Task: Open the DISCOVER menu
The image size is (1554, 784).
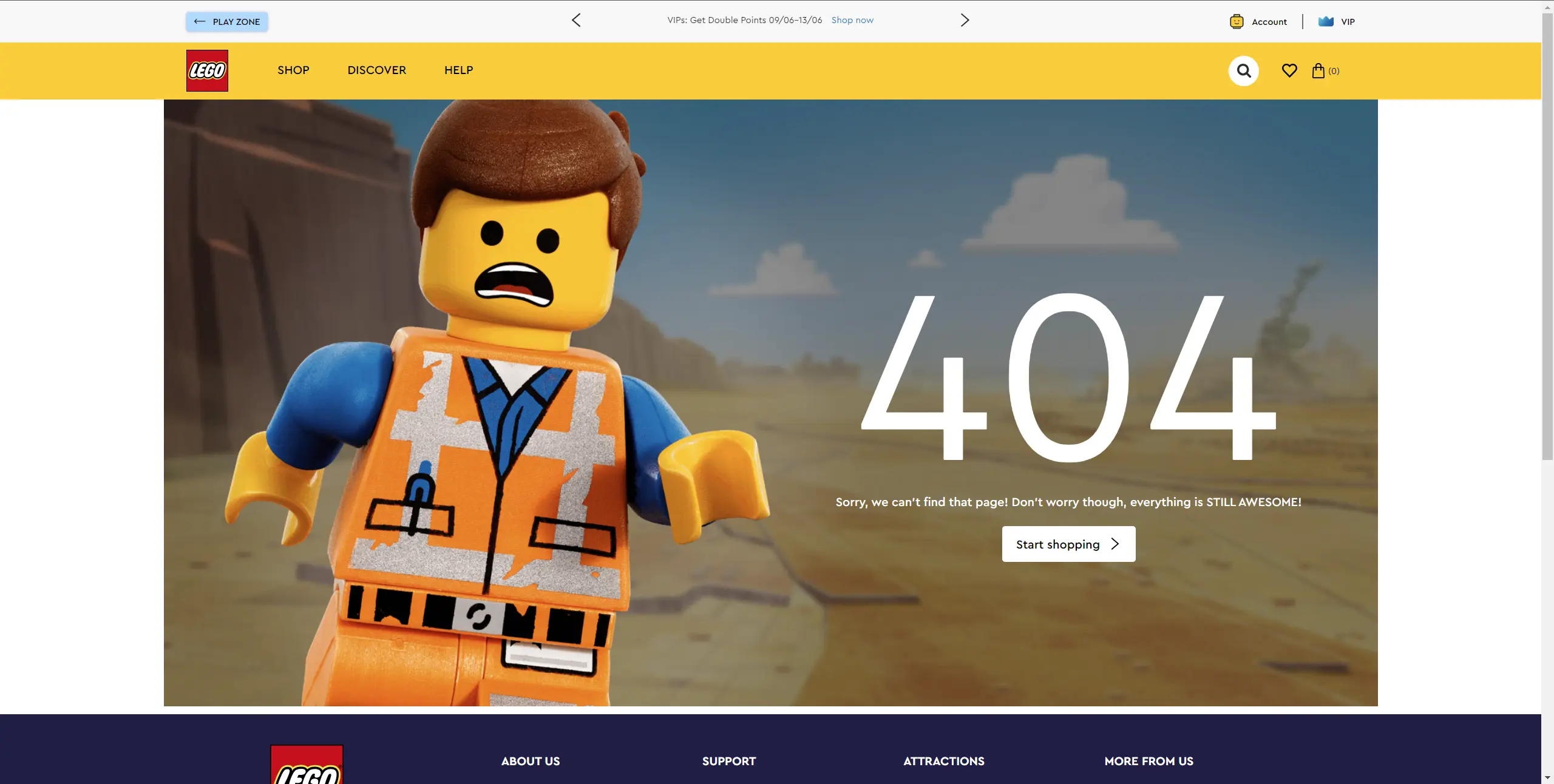Action: pyautogui.click(x=377, y=70)
